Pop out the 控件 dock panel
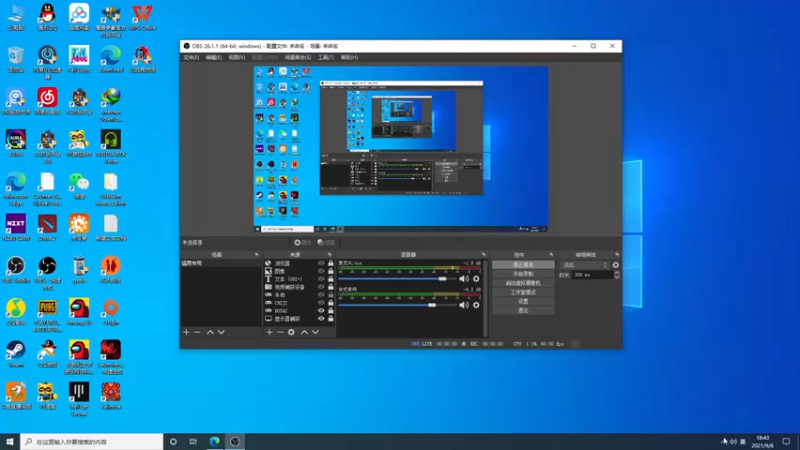Screen dimensions: 800x450 pos(551,255)
